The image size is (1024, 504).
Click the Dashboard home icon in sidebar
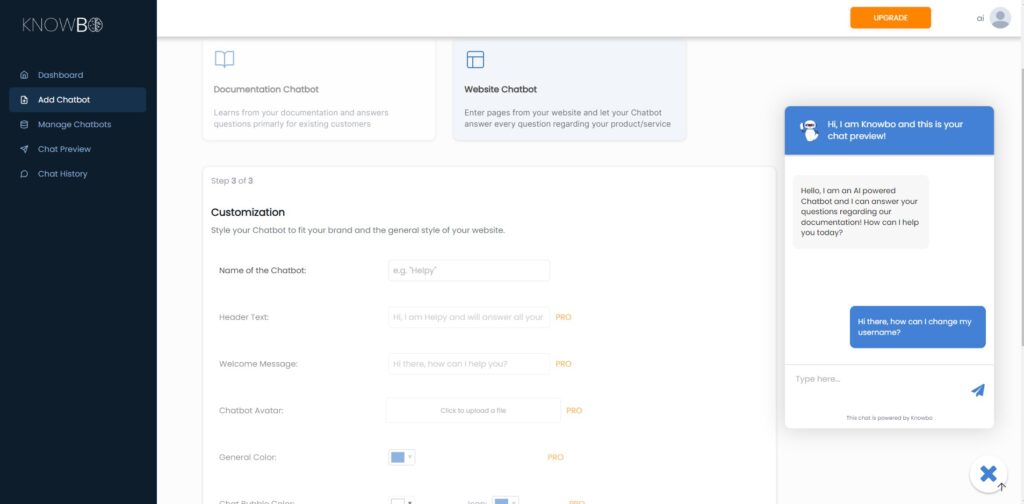tap(24, 75)
